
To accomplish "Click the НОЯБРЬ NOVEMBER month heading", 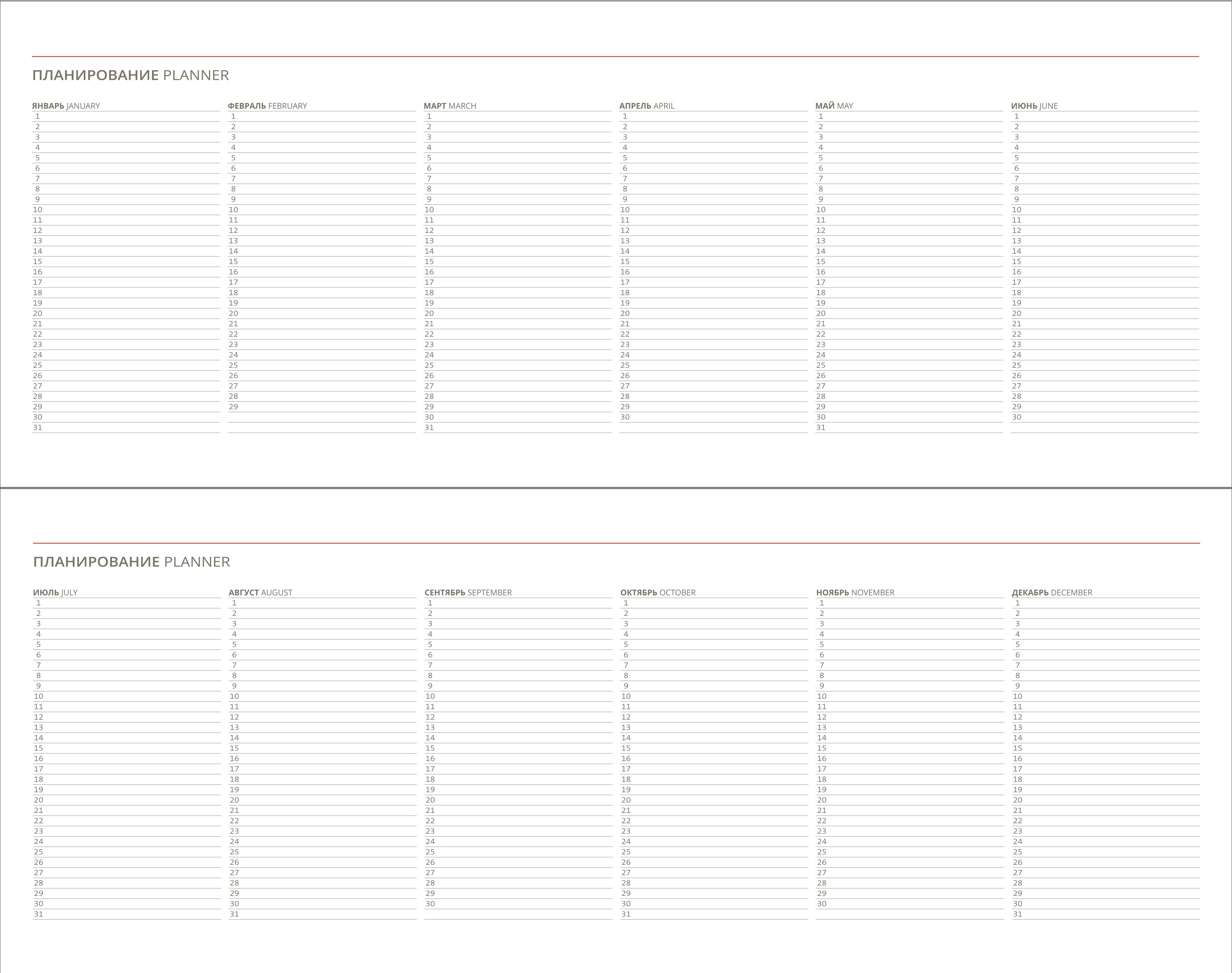I will pyautogui.click(x=855, y=592).
